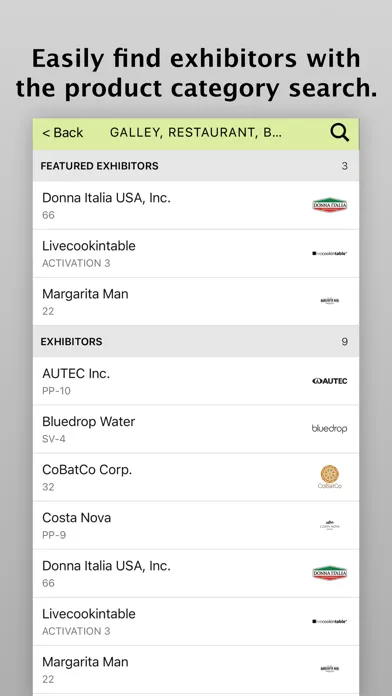This screenshot has height=696, width=392.
Task: Tap the Costa Nova logo
Action: (329, 525)
